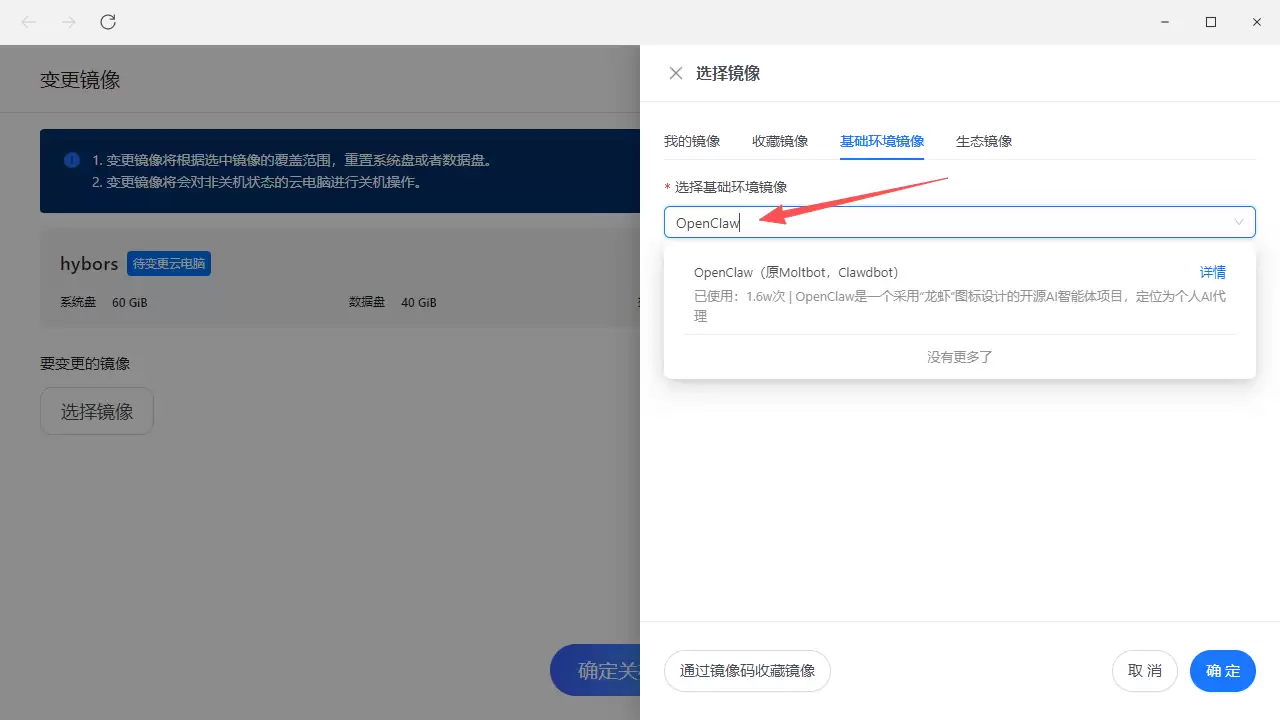Switch to the 我的镜像 tab
The width and height of the screenshot is (1280, 720).
coord(692,141)
